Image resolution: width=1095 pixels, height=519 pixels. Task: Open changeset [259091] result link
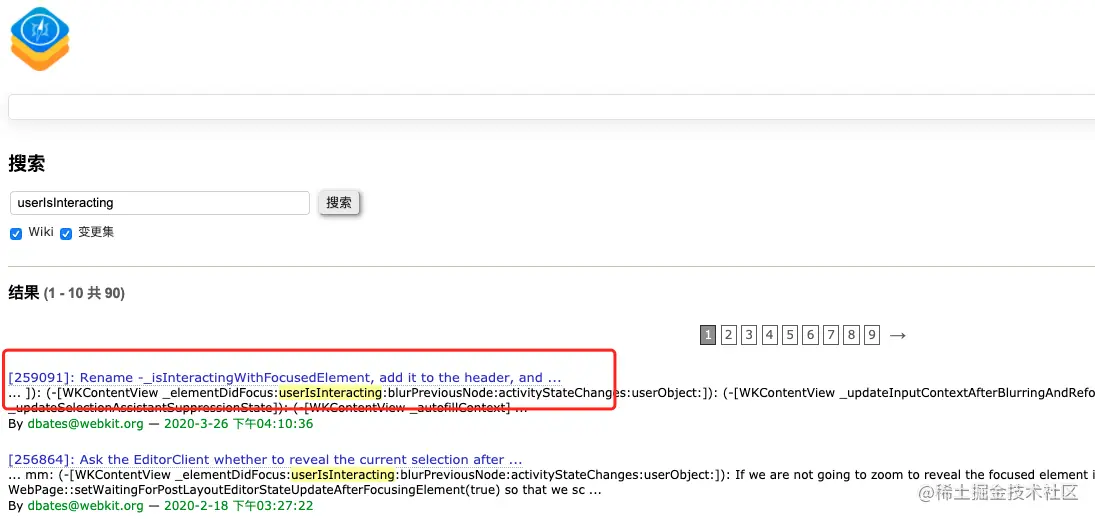[x=285, y=378]
